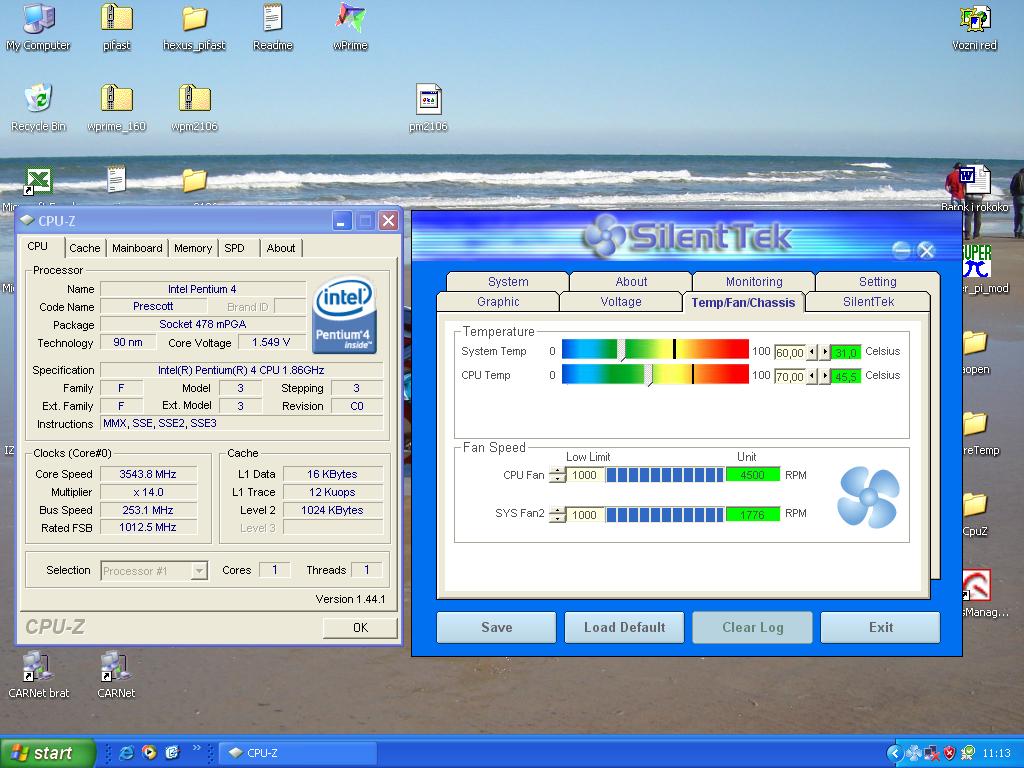Open the Windows start menu
Image resolution: width=1024 pixels, height=768 pixels.
[x=47, y=753]
